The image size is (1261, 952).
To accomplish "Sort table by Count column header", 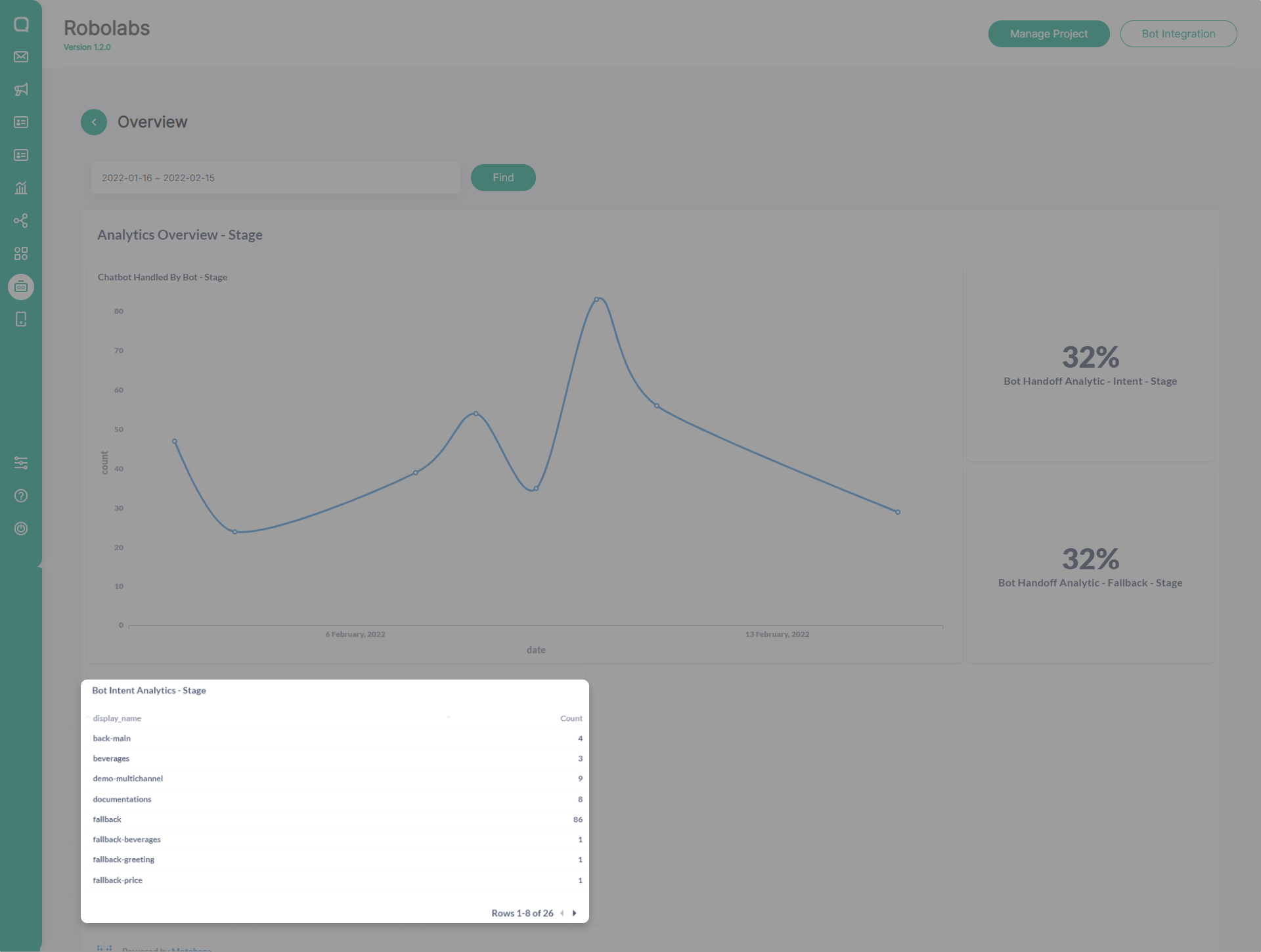I will pos(571,718).
